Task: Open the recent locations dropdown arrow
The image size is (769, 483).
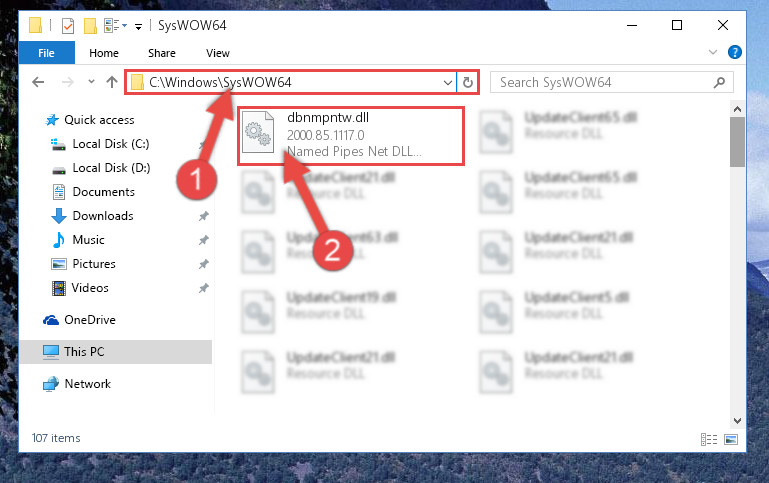Action: click(91, 82)
